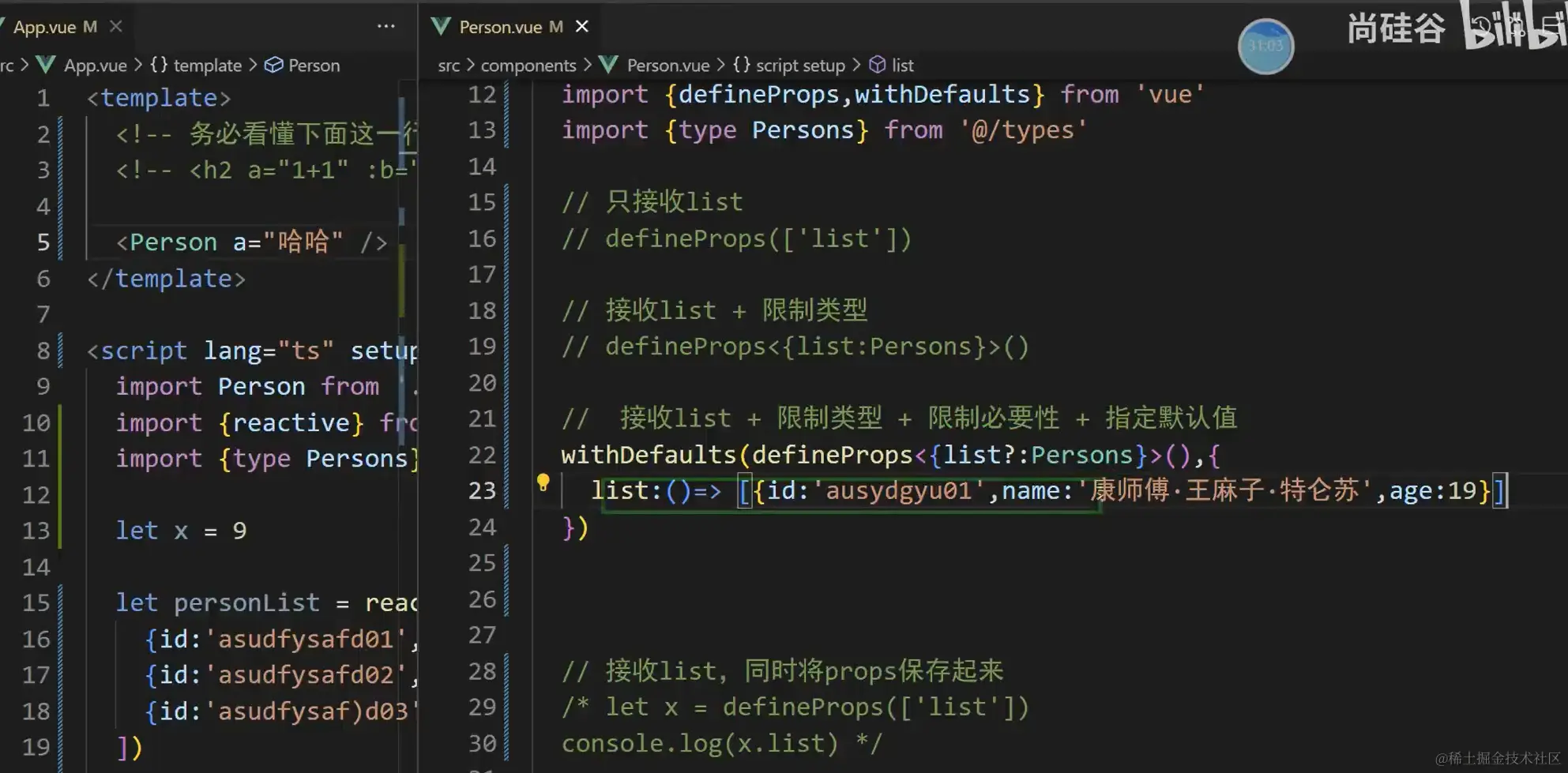Viewport: 1568px width, 773px height.
Task: Click App.vue in the left breadcrumb
Action: (x=96, y=66)
